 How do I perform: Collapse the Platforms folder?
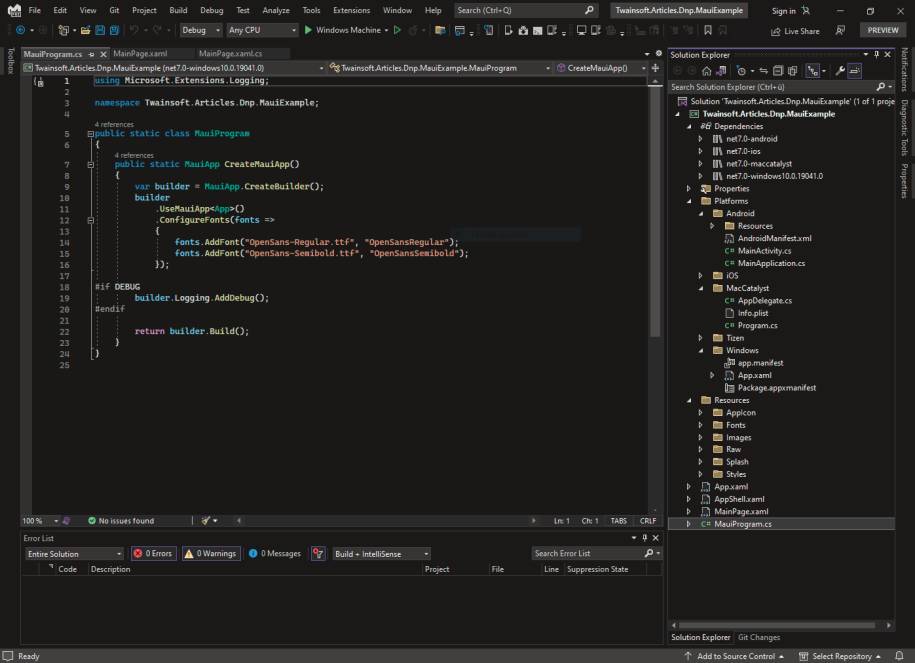tap(689, 201)
